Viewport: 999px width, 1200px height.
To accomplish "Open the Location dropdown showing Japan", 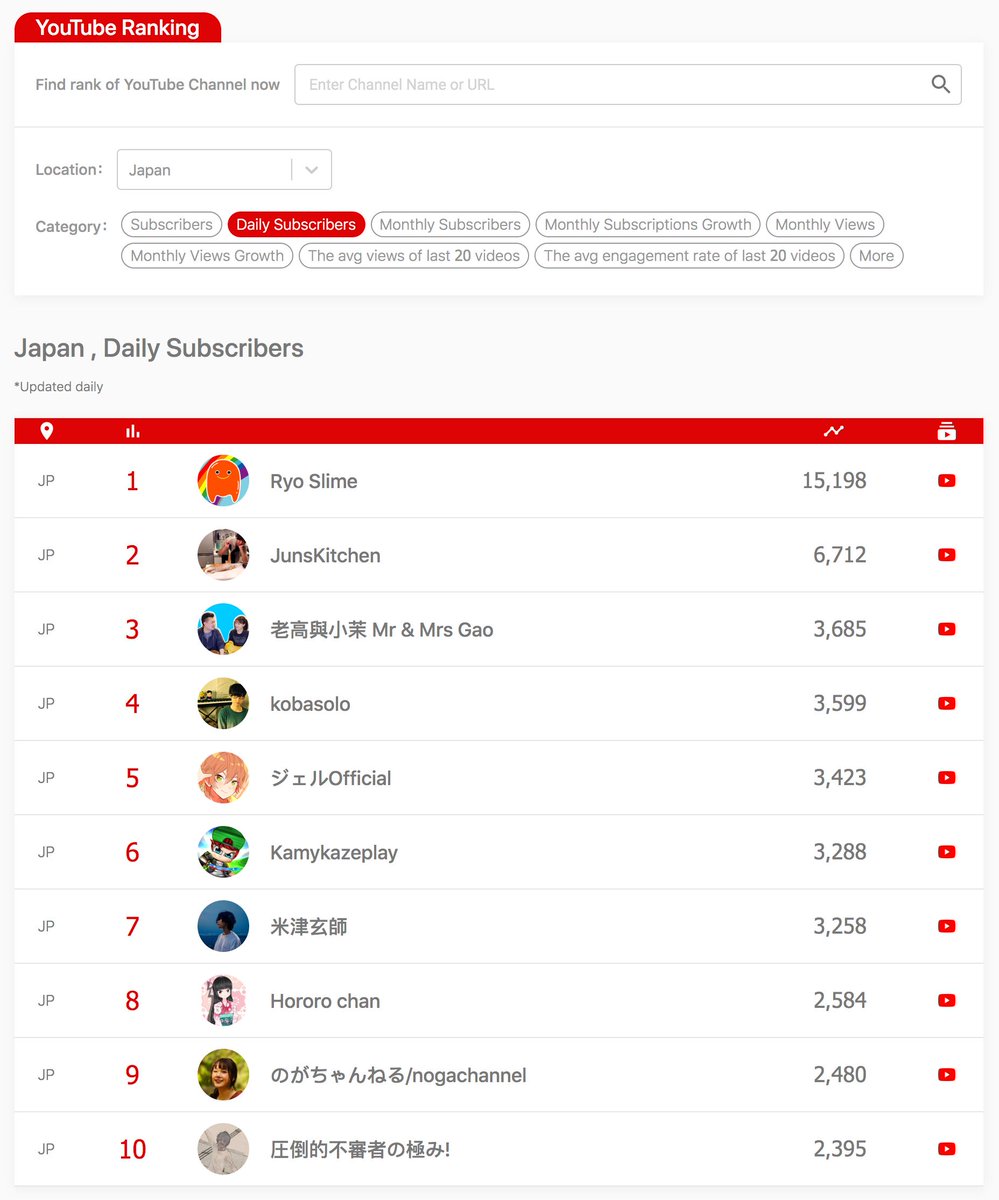I will click(224, 170).
